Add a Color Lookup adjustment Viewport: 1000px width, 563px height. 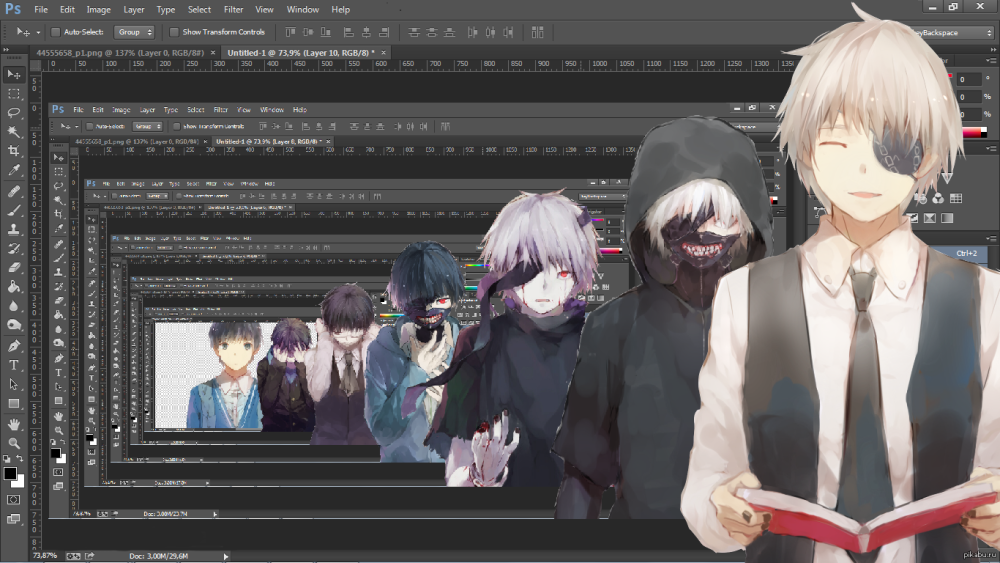[x=956, y=198]
